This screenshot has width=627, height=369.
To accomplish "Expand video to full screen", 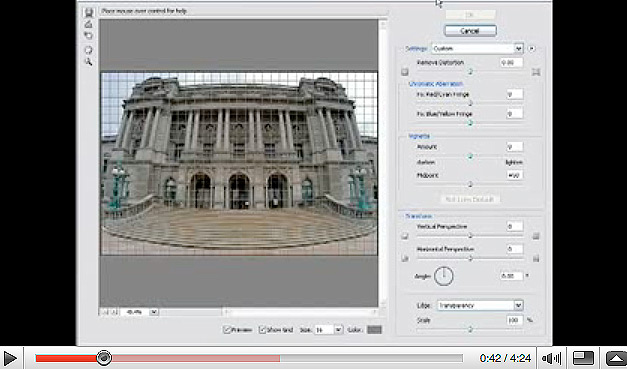I will [617, 358].
